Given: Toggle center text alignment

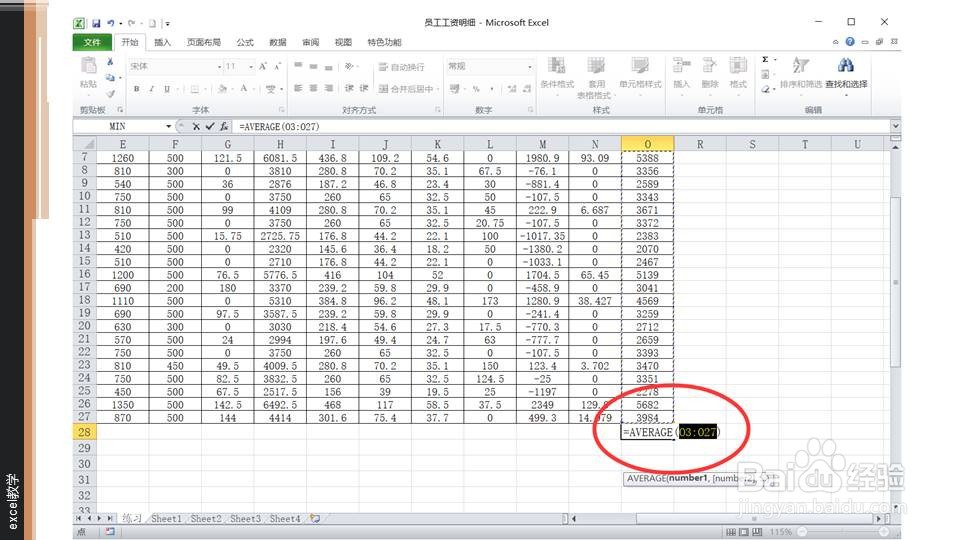Looking at the screenshot, I should pos(313,89).
